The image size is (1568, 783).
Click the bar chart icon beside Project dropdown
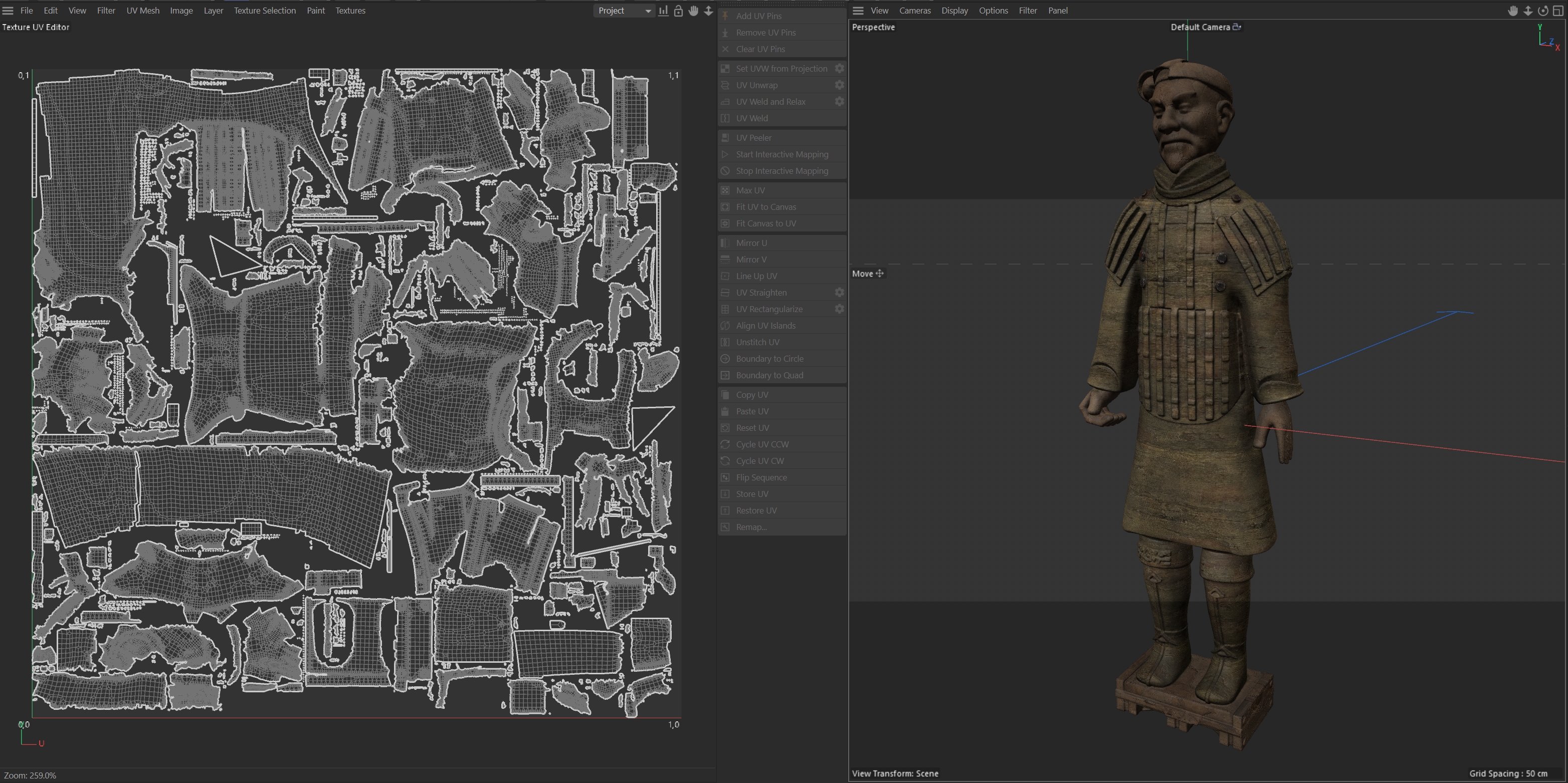point(663,11)
